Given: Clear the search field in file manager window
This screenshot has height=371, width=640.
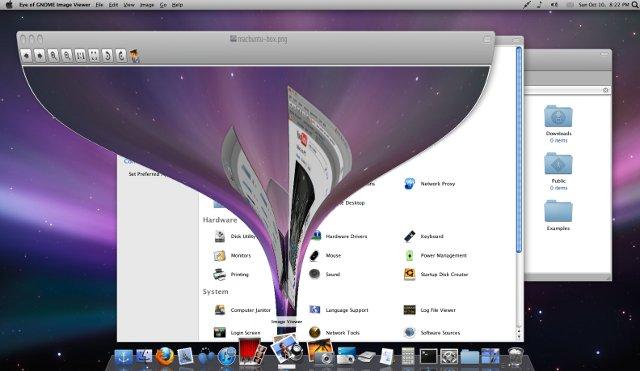Looking at the screenshot, I should pyautogui.click(x=605, y=90).
